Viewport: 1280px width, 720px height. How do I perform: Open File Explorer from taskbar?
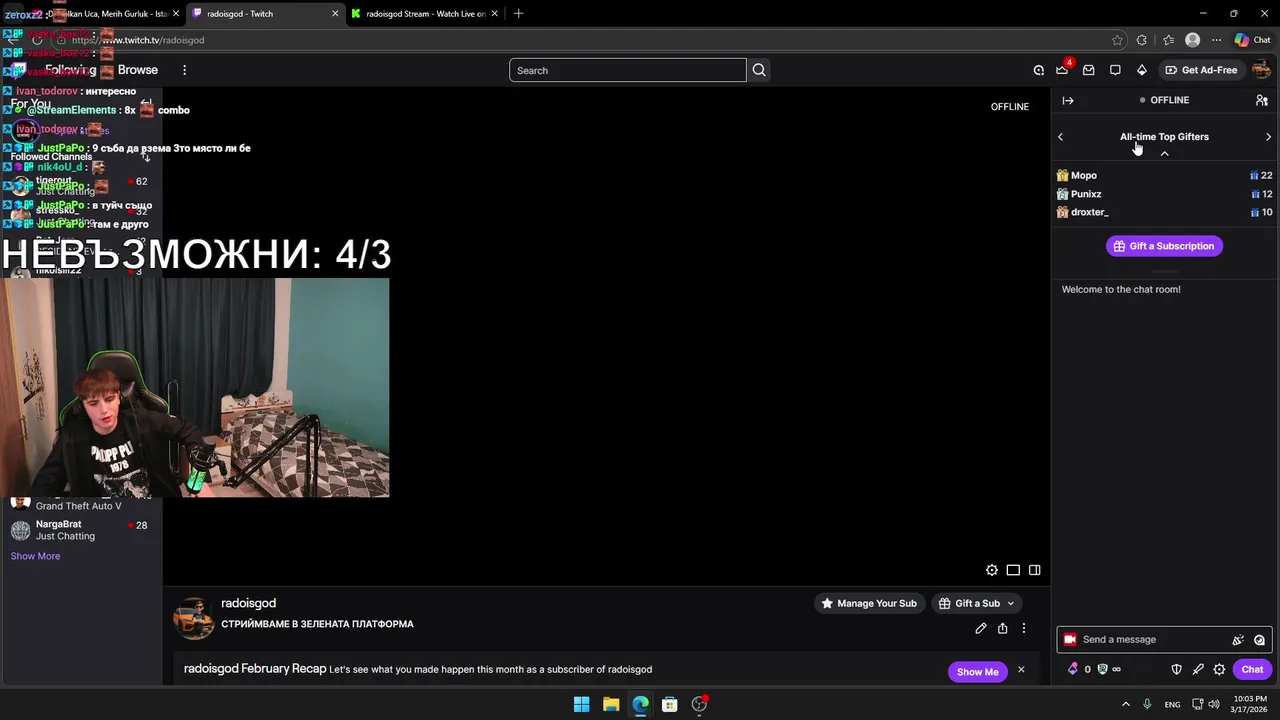tap(611, 704)
